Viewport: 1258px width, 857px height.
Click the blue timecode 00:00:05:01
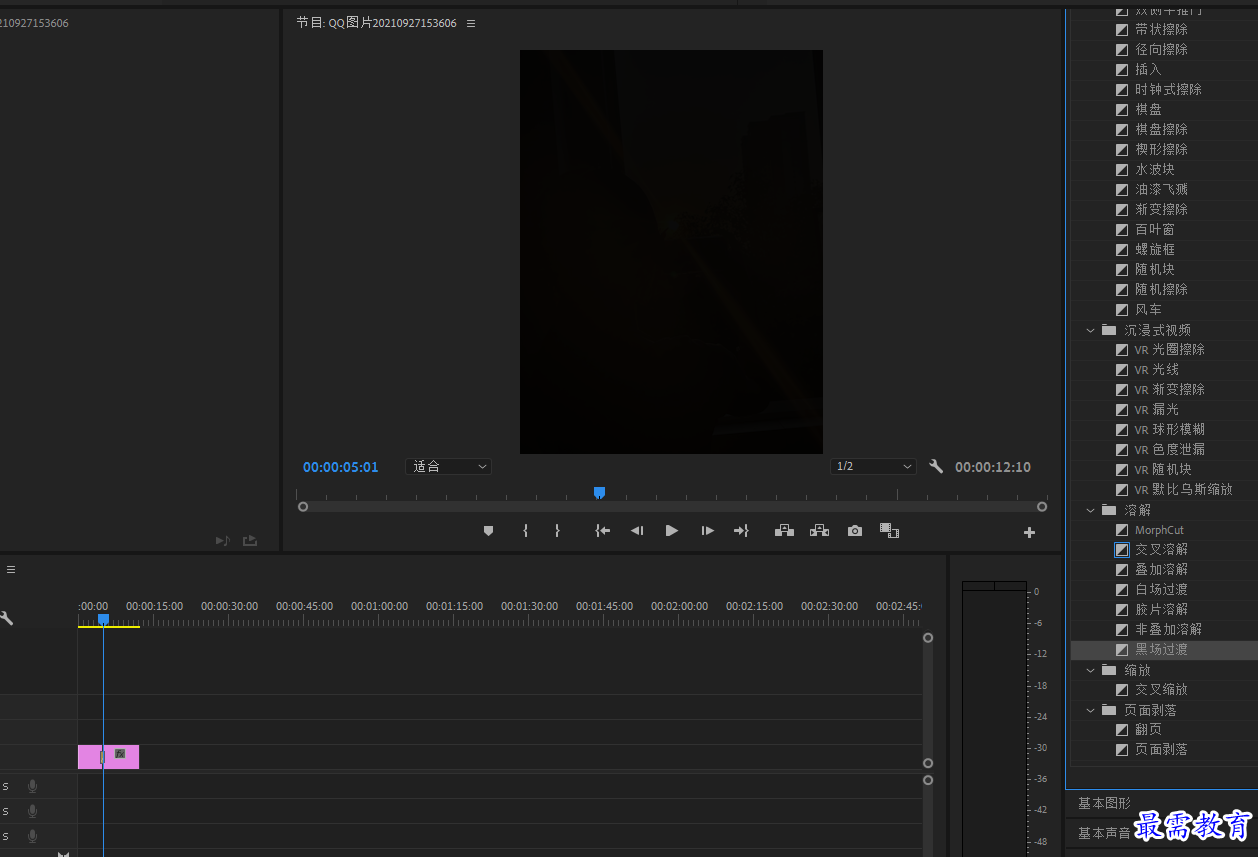(341, 467)
